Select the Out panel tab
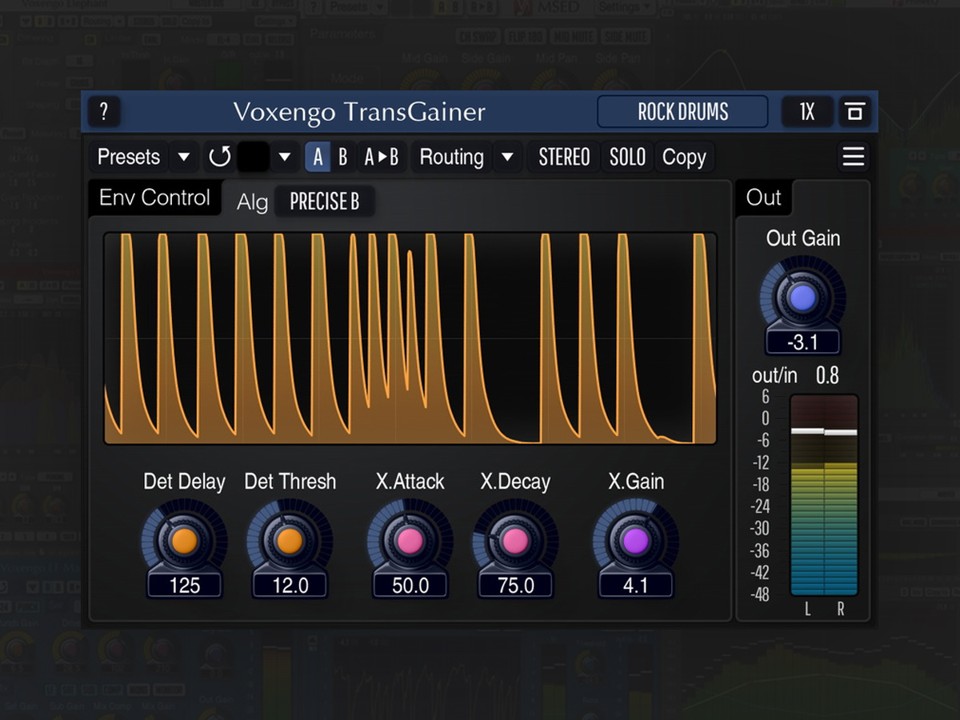Screen dimensions: 960x720 tap(763, 197)
